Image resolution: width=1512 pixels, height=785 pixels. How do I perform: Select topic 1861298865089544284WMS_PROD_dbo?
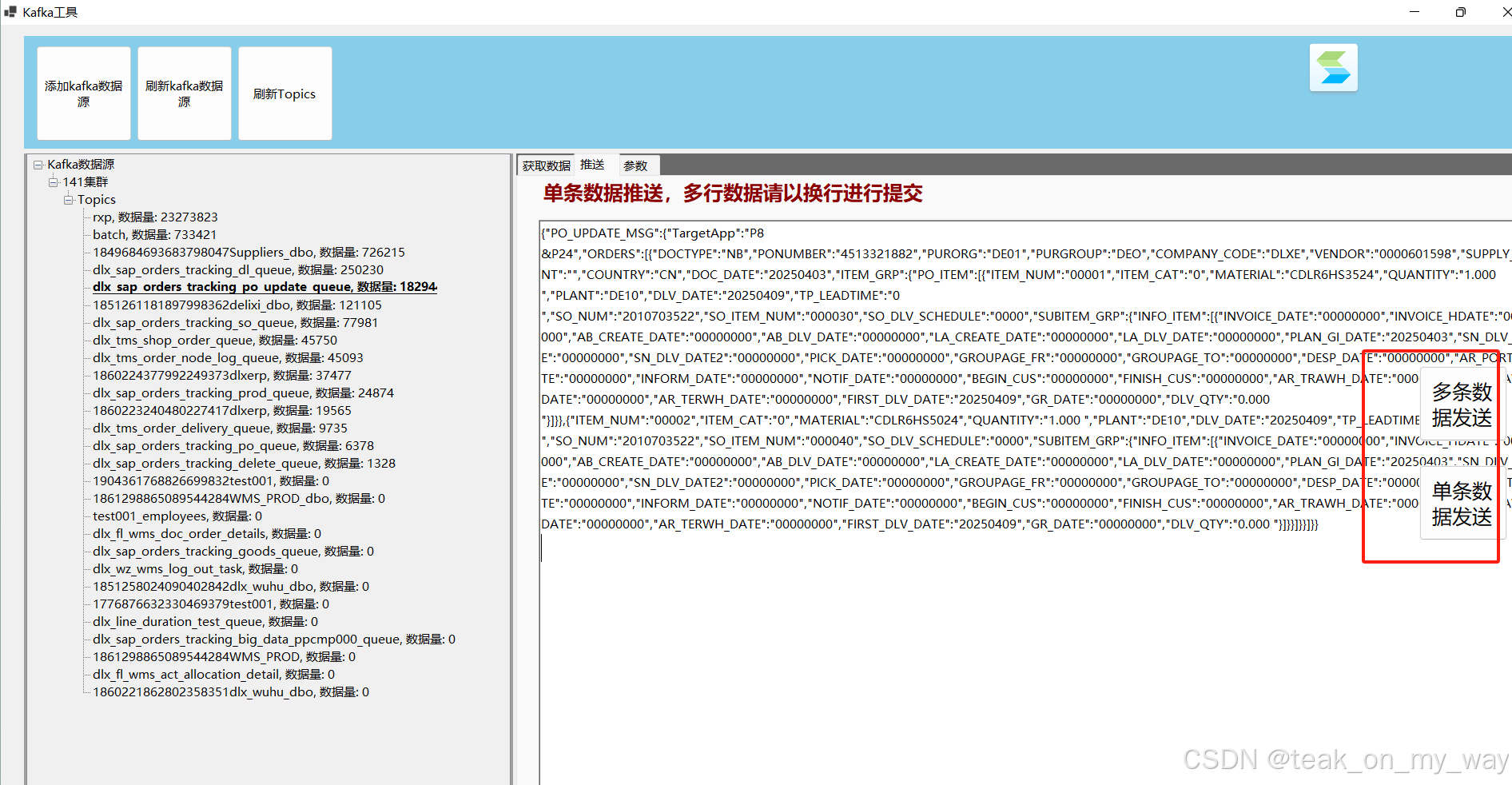tap(239, 499)
